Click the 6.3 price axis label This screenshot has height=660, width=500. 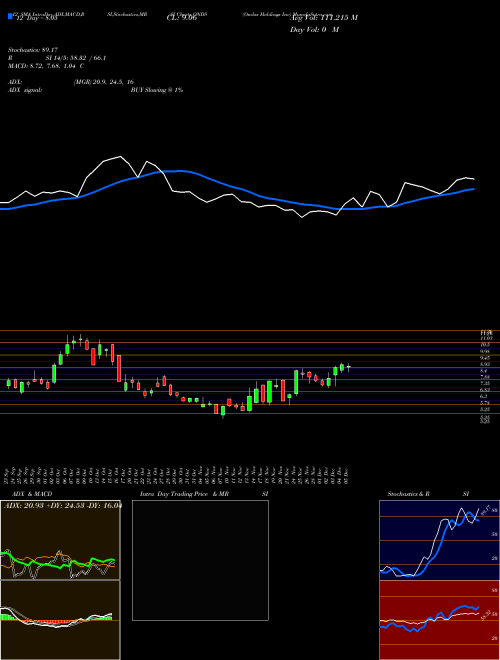[483, 396]
